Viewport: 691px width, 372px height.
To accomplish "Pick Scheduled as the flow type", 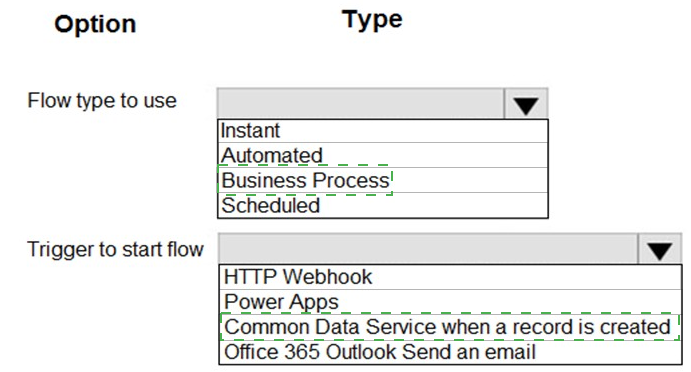I will (383, 205).
